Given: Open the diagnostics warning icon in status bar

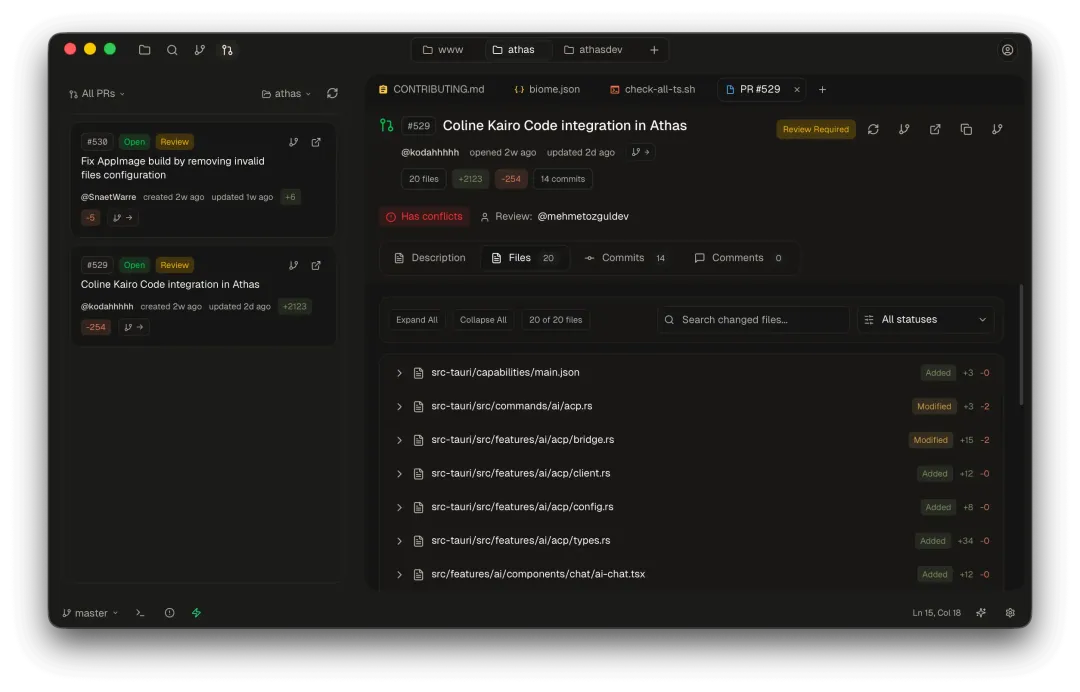Looking at the screenshot, I should [169, 613].
